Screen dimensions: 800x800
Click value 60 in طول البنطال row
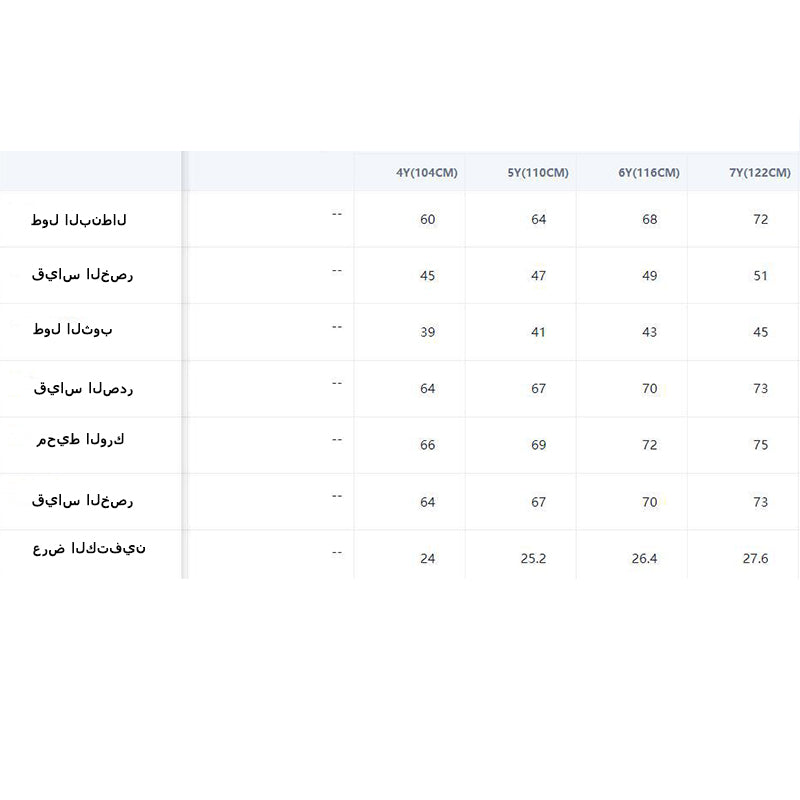tap(428, 219)
